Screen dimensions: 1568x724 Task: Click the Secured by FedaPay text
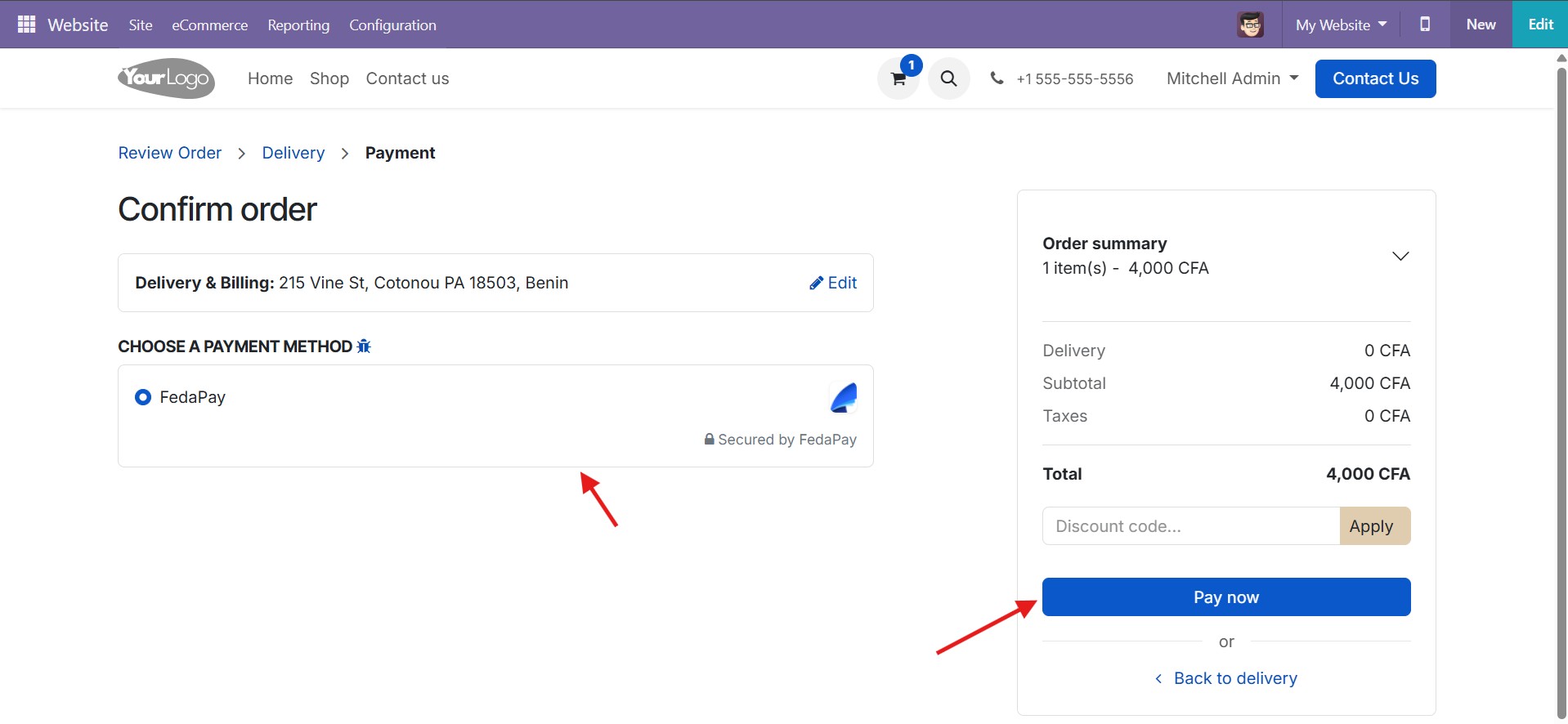(781, 440)
